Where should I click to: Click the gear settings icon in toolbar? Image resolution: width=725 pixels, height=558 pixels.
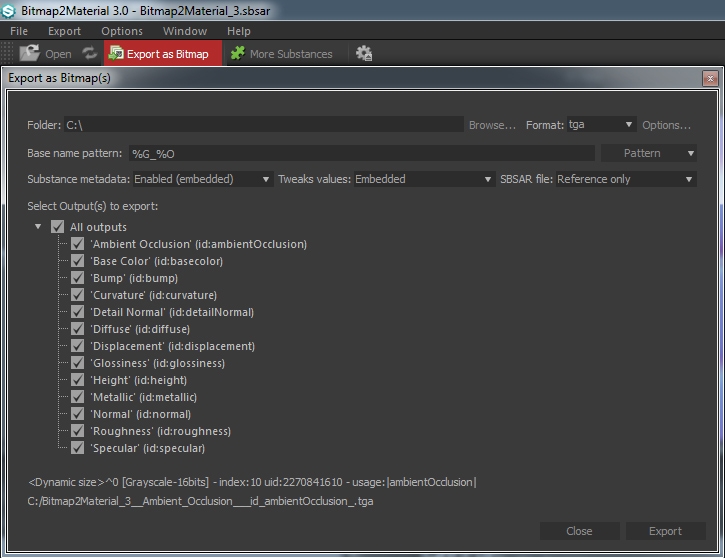[x=364, y=54]
